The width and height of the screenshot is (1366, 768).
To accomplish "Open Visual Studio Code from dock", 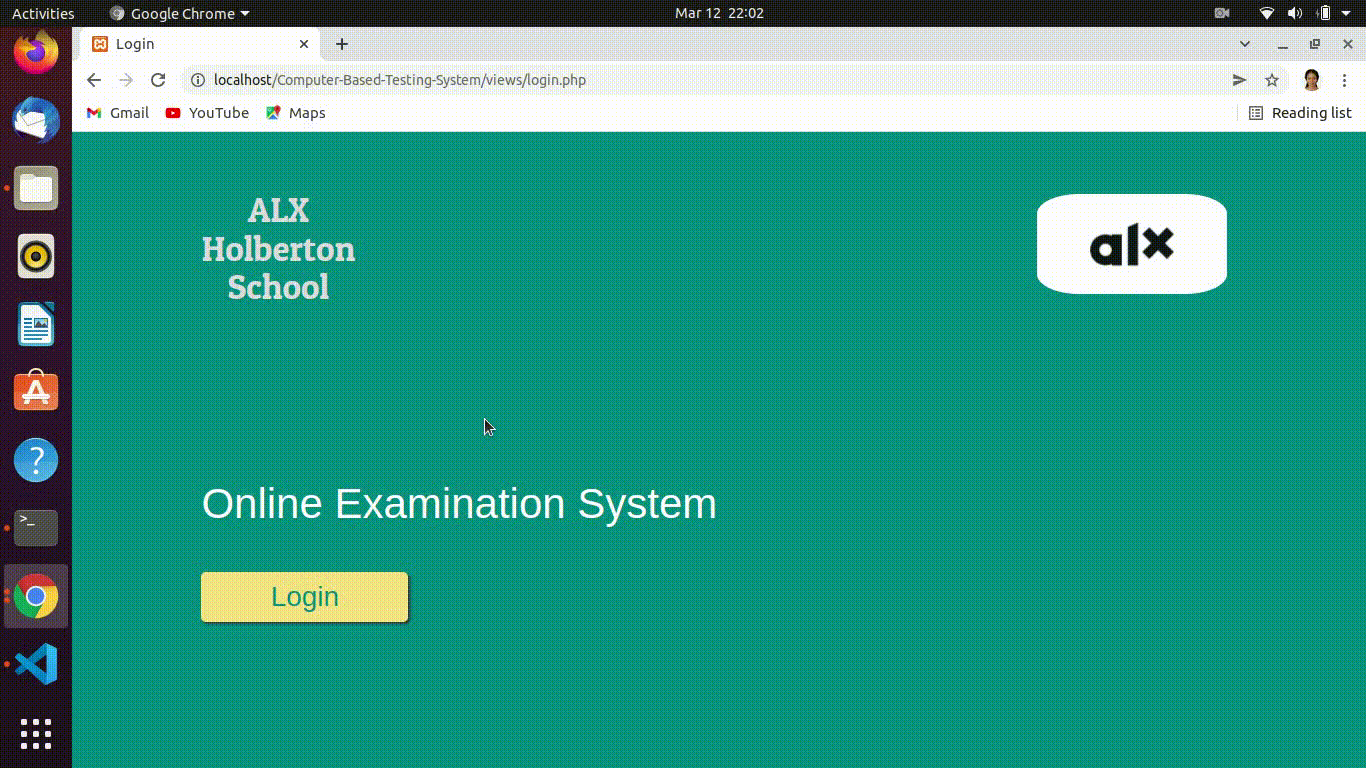I will (36, 664).
